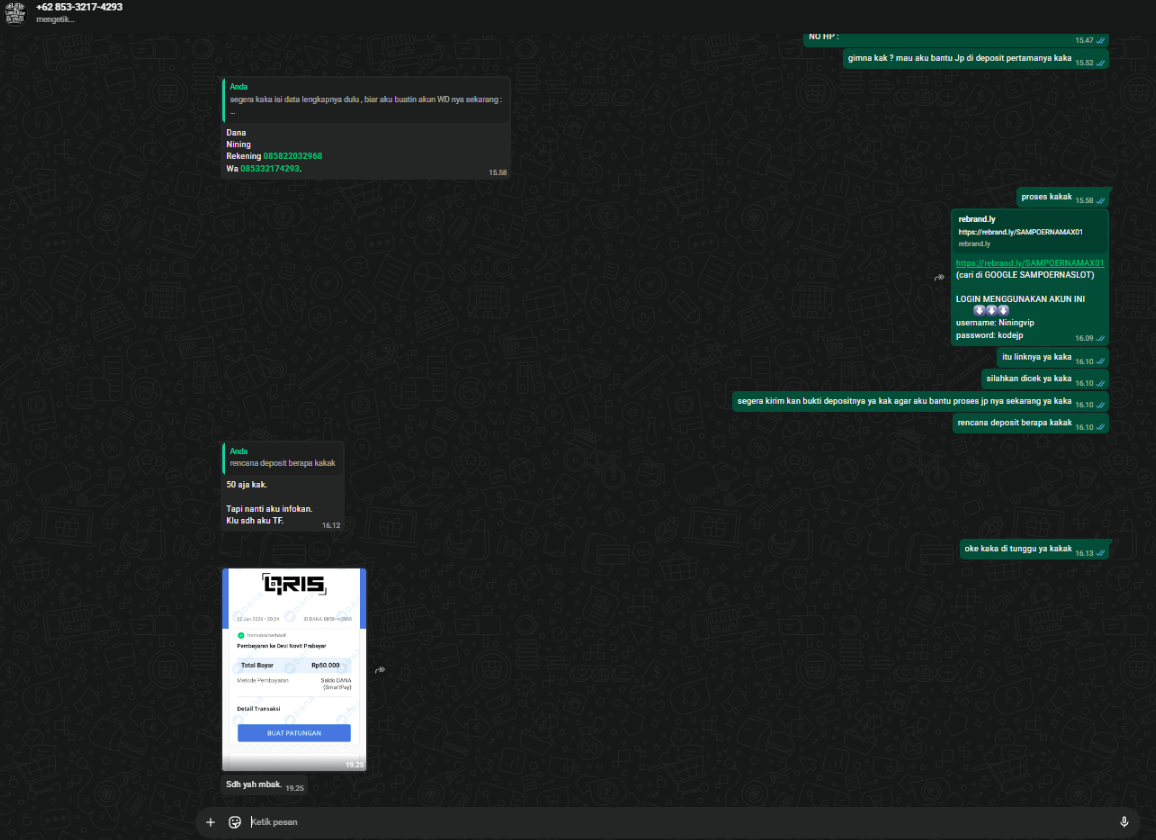Click "Klu sdh aku TF." text
Screen dimensions: 1156x840
coord(254,521)
